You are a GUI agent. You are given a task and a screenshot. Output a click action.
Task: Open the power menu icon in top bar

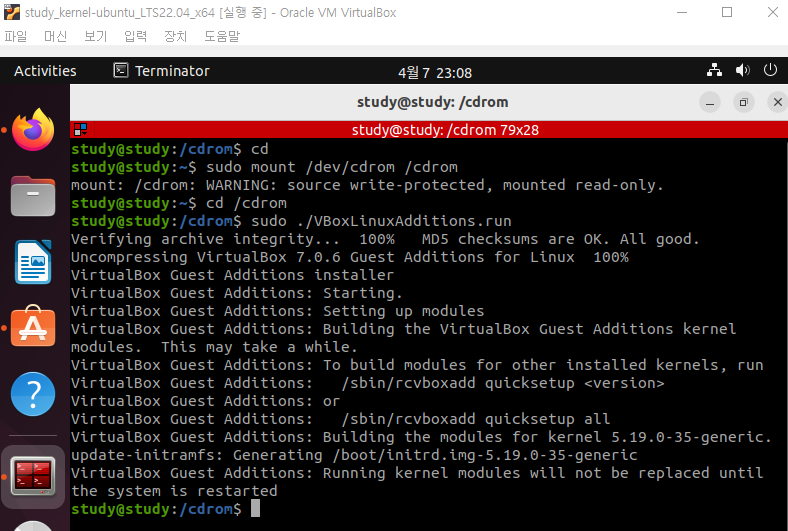770,70
